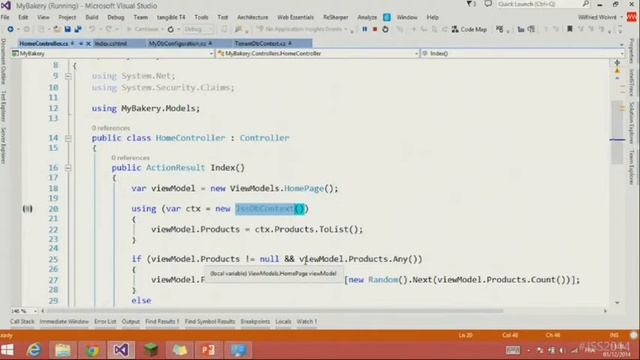Open the MyBakery project scope dropdown
640x360 pixels.
(113, 53)
